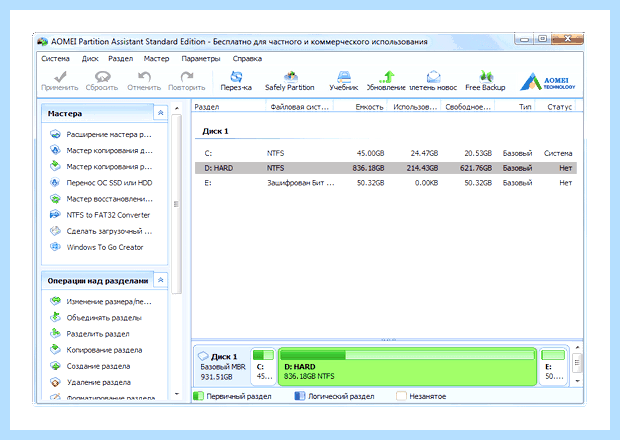This screenshot has height=440, width=620.
Task: Click the Сделать загрузочный icon
Action: pos(55,231)
